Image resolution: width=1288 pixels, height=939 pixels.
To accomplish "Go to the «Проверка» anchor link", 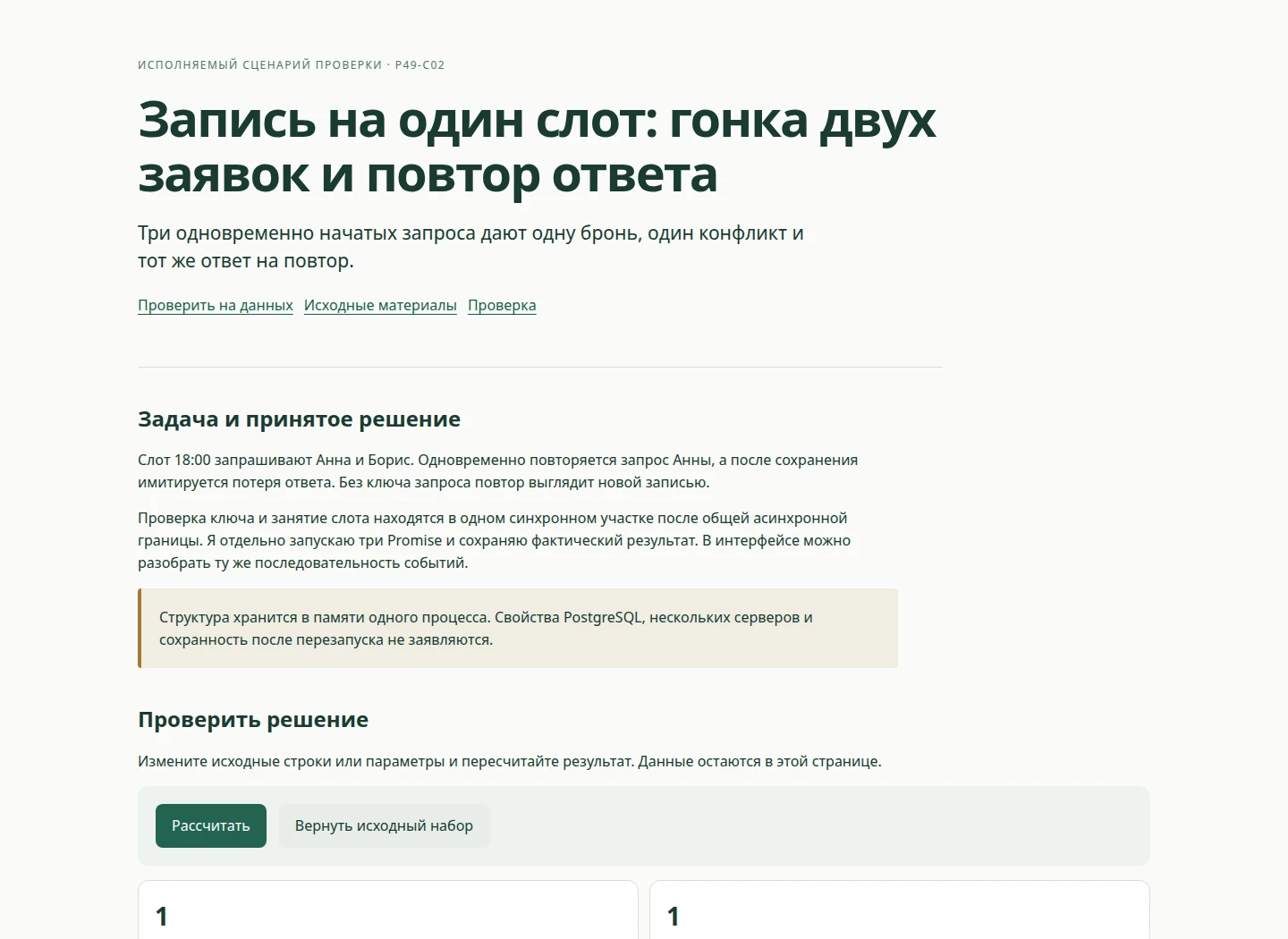I will click(x=502, y=305).
